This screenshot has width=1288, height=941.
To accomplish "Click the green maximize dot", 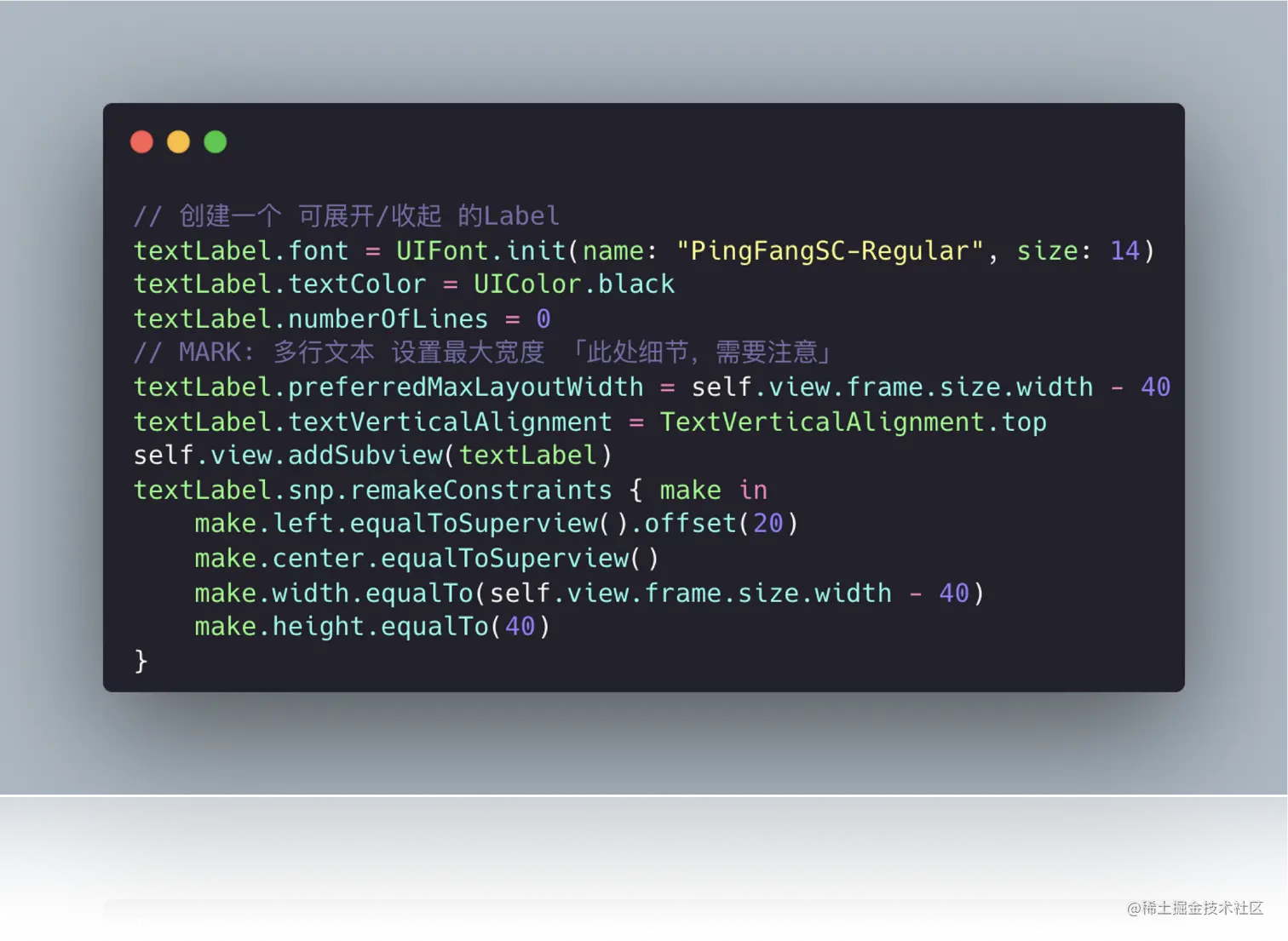I will [x=216, y=141].
